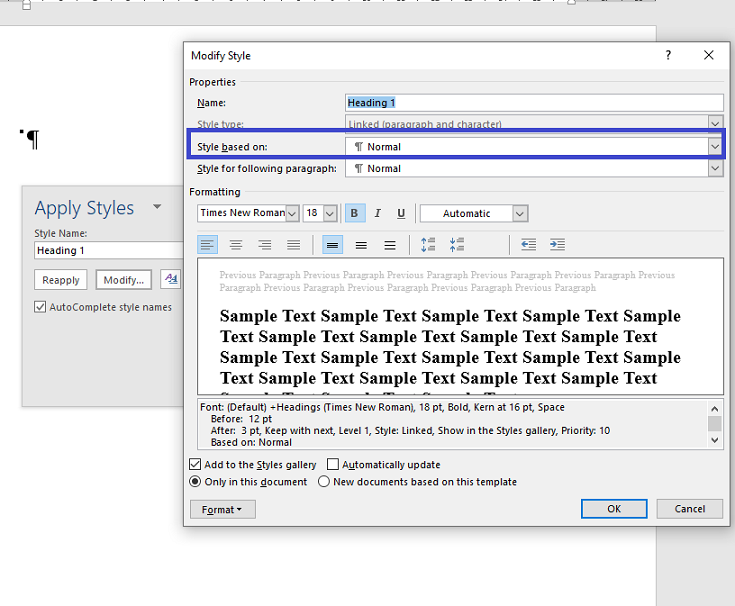Choose single line spacing icon

[332, 245]
